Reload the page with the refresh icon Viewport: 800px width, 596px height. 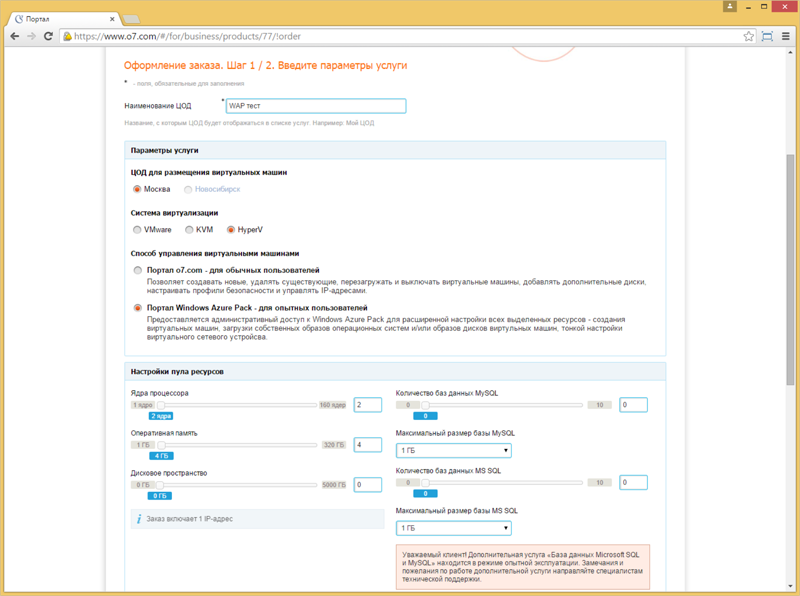point(48,36)
